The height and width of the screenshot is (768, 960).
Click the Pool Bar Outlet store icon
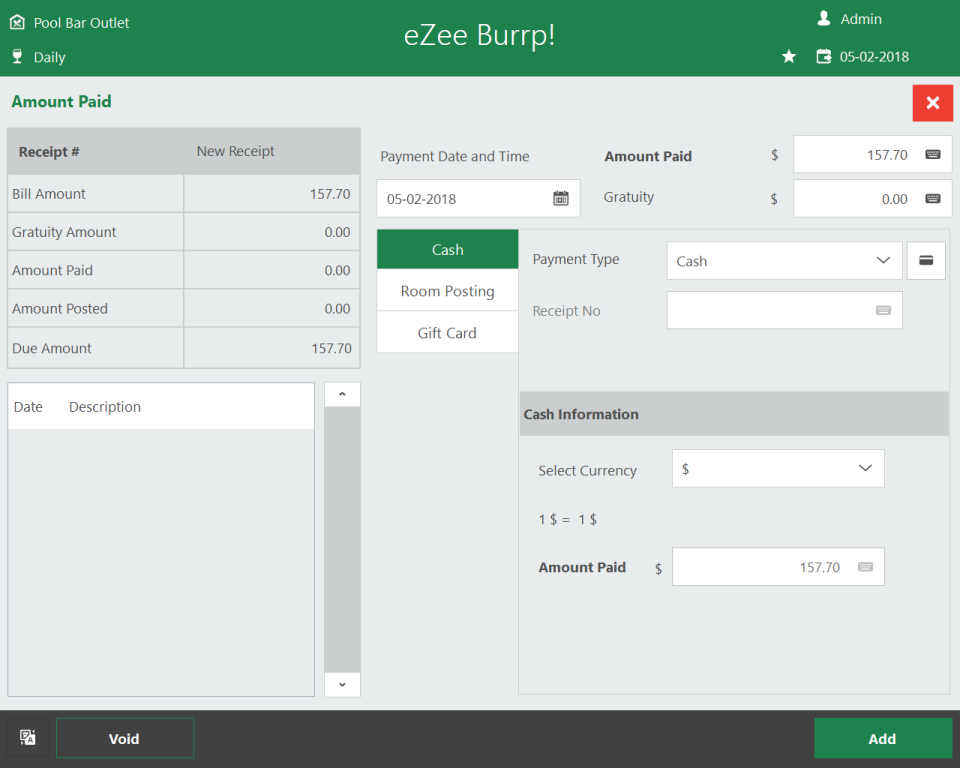click(17, 22)
